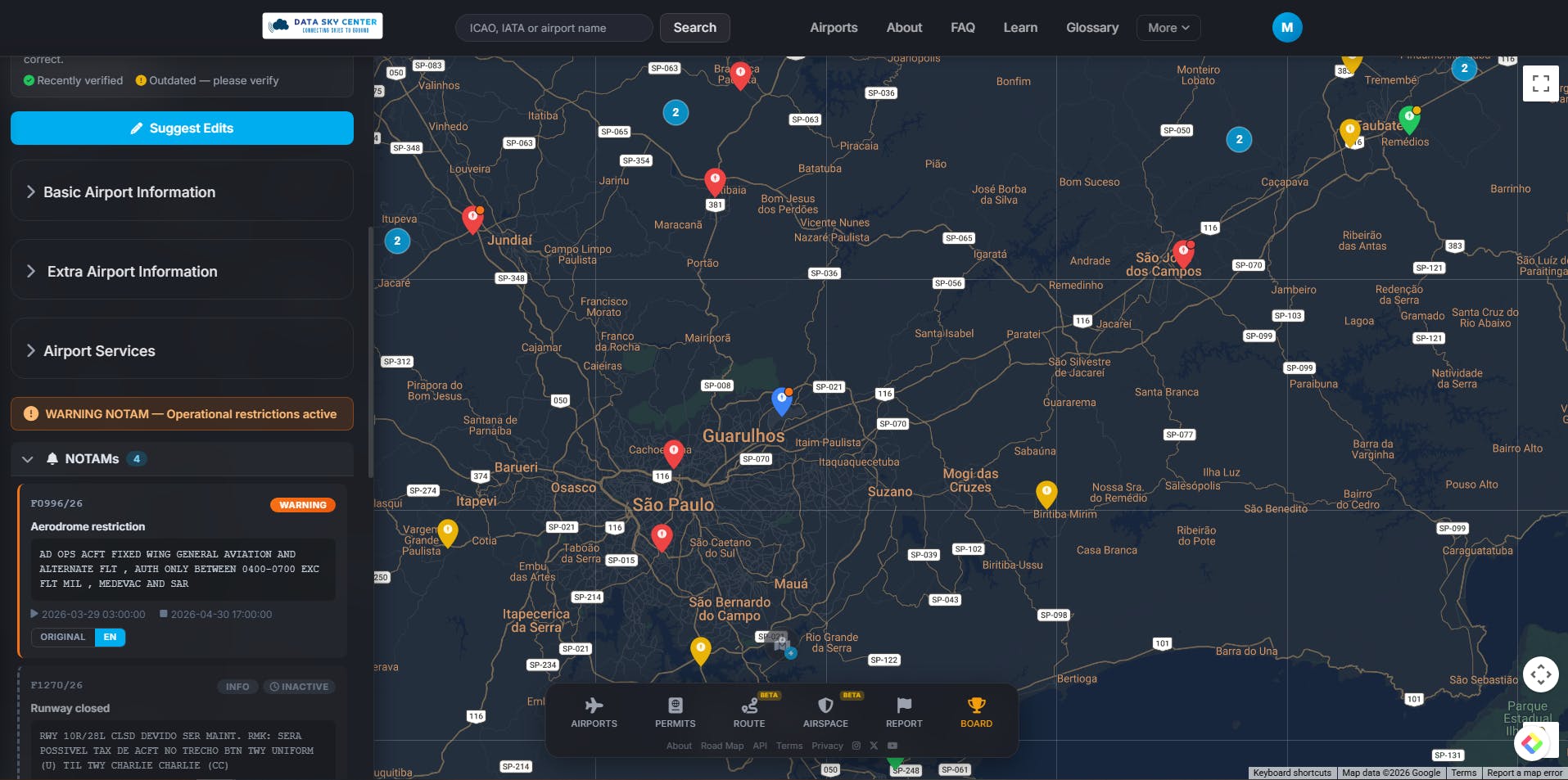This screenshot has width=1568, height=780.
Task: Open the Glossary page
Action: (1091, 27)
